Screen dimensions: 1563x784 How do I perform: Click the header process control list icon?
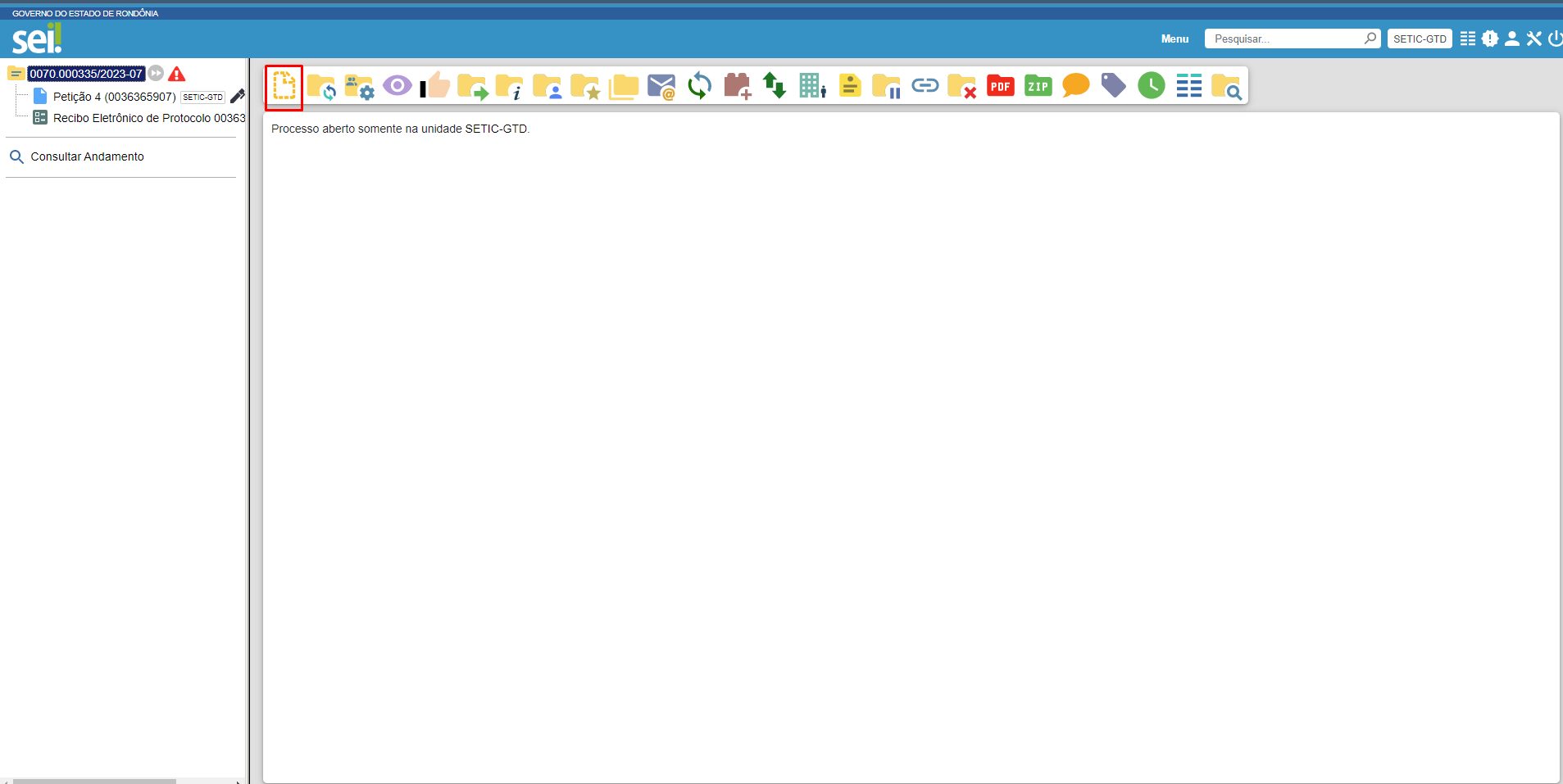1468,39
